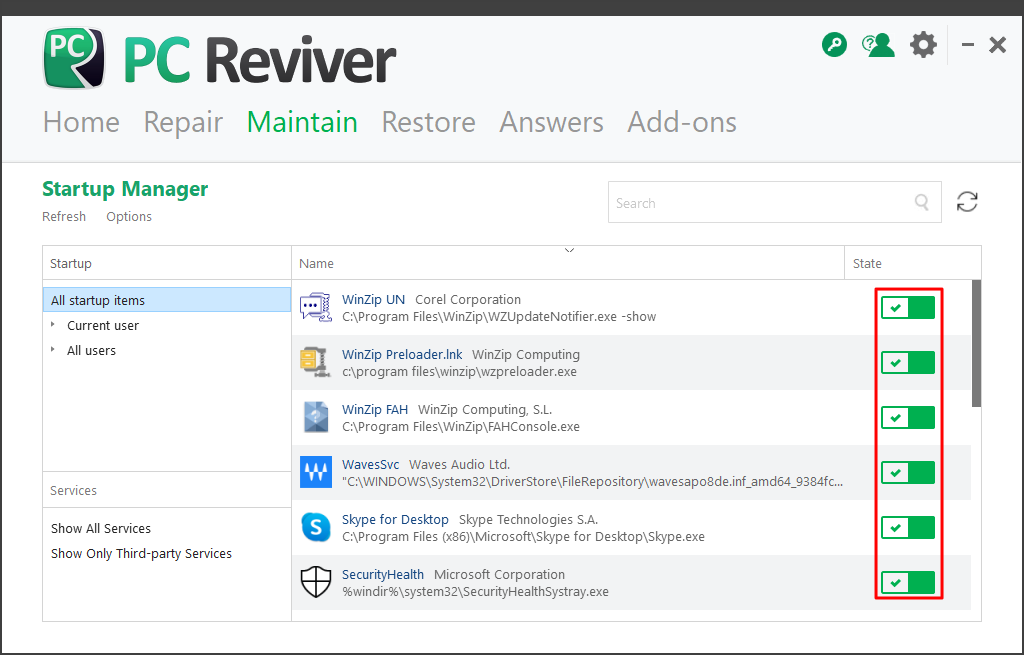
Task: Click the WinZip Computing, S.L. publisher text
Action: [485, 409]
